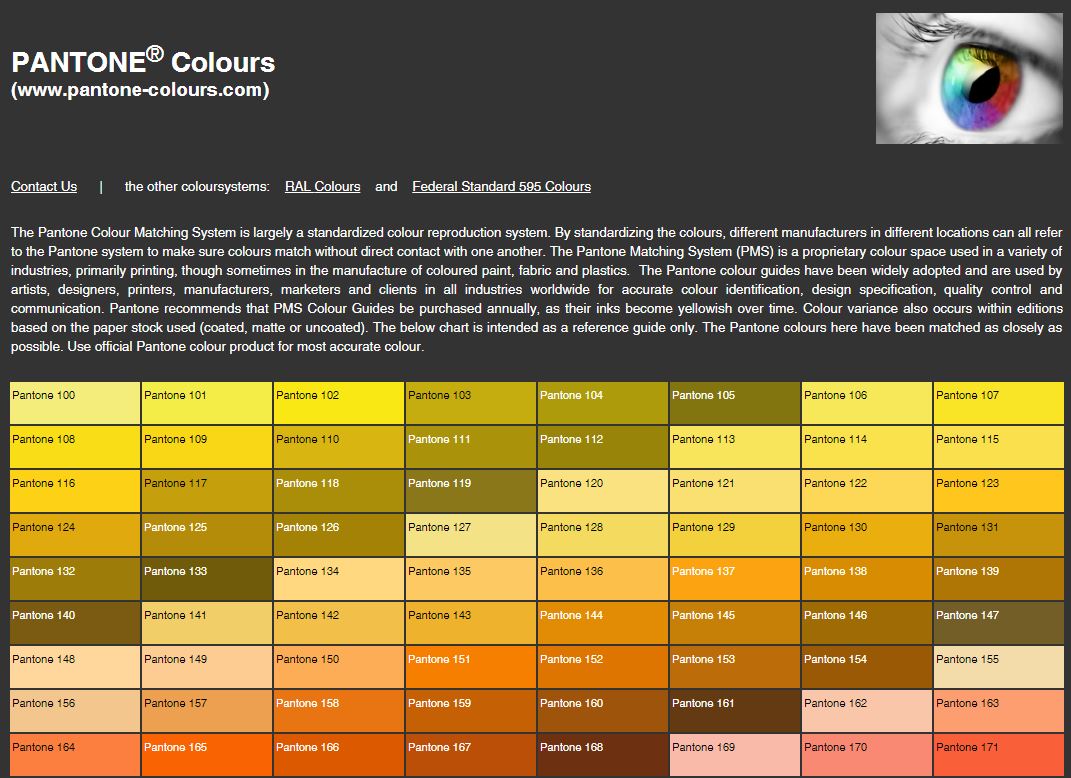Click the rainbow eye header image
The width and height of the screenshot is (1071, 778).
pos(969,79)
